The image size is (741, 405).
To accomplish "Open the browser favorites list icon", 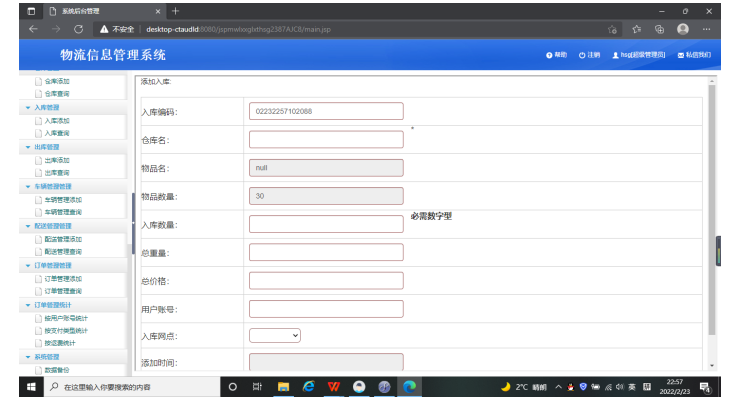I will [637, 29].
